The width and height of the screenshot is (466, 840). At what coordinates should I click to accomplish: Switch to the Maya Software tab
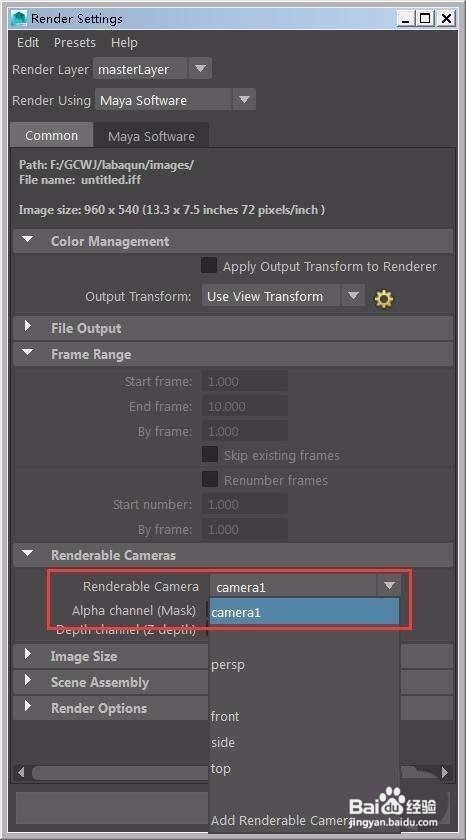point(151,136)
